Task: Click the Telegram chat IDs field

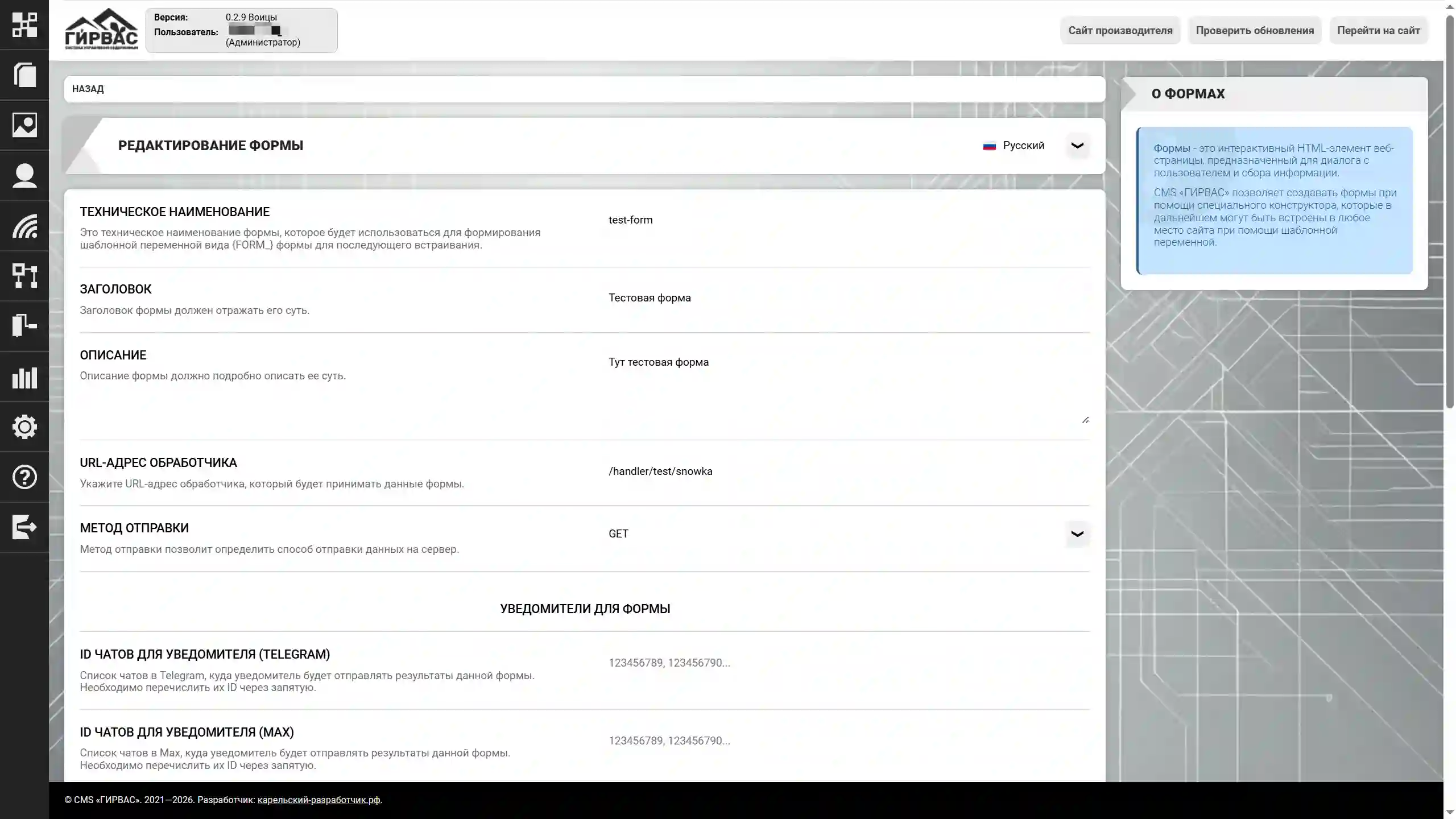Action: (796, 663)
